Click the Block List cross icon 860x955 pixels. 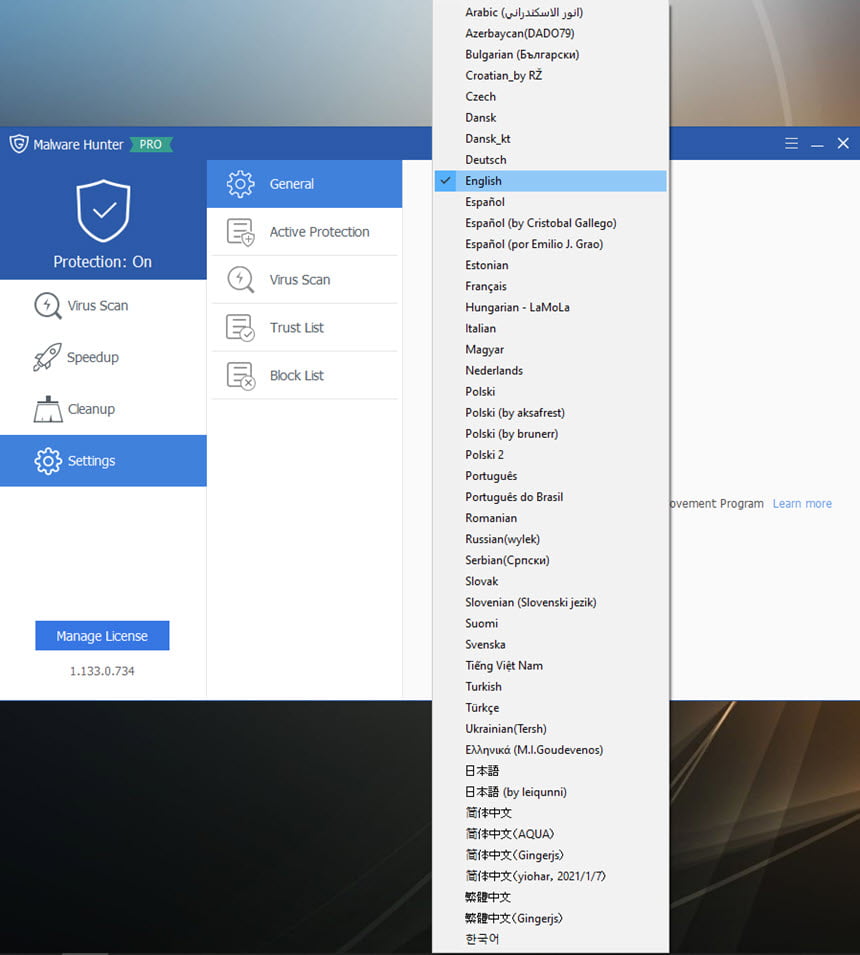pos(240,375)
